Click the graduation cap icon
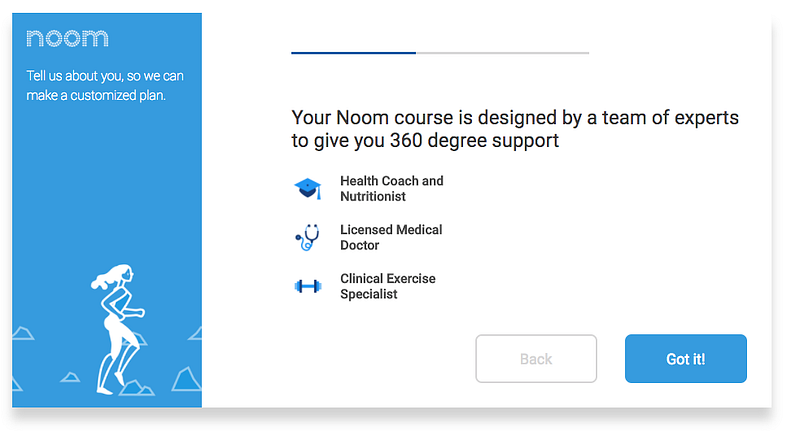 [308, 188]
